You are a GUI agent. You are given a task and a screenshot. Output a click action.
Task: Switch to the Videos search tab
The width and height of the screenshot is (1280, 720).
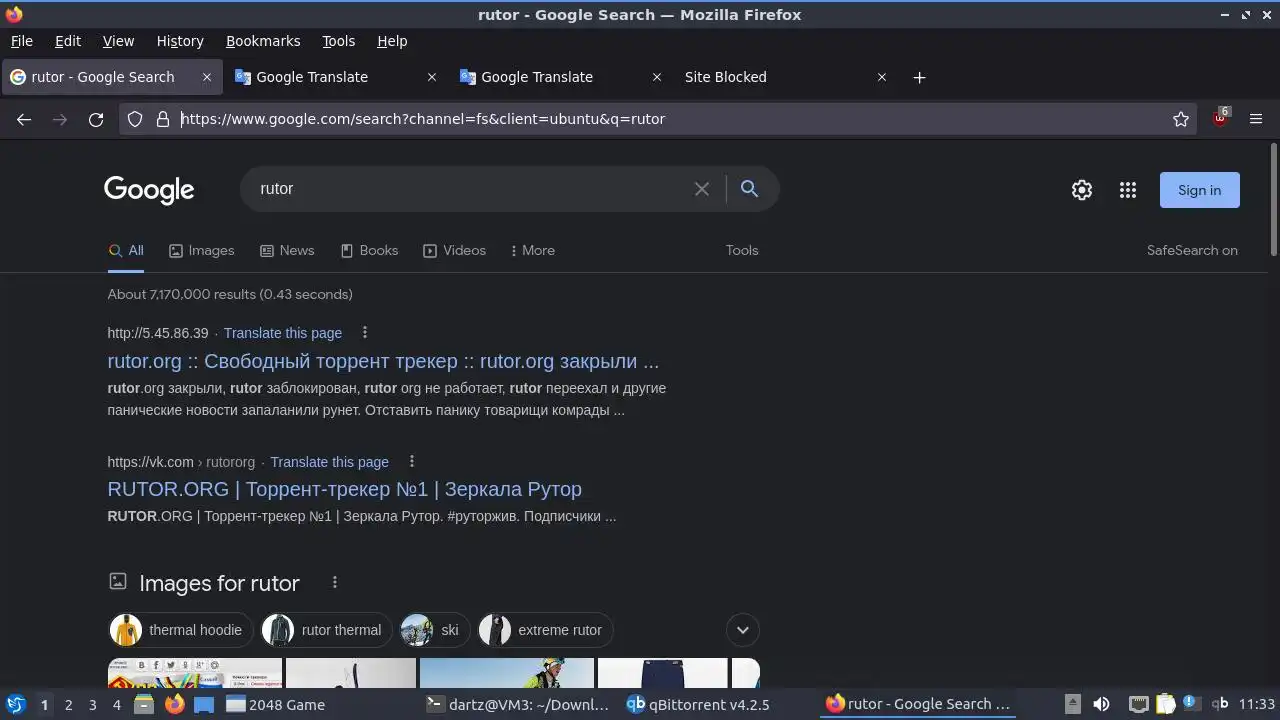coord(454,251)
